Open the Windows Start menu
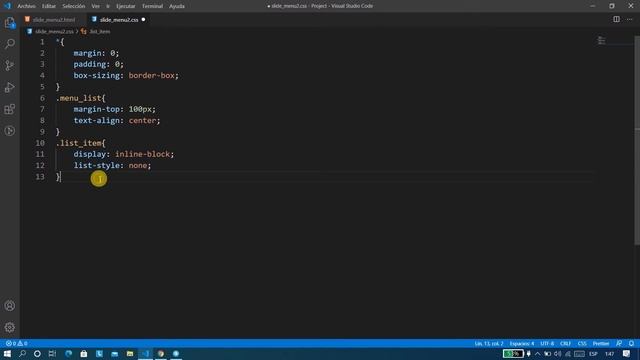This screenshot has height=360, width=640. 7,353
